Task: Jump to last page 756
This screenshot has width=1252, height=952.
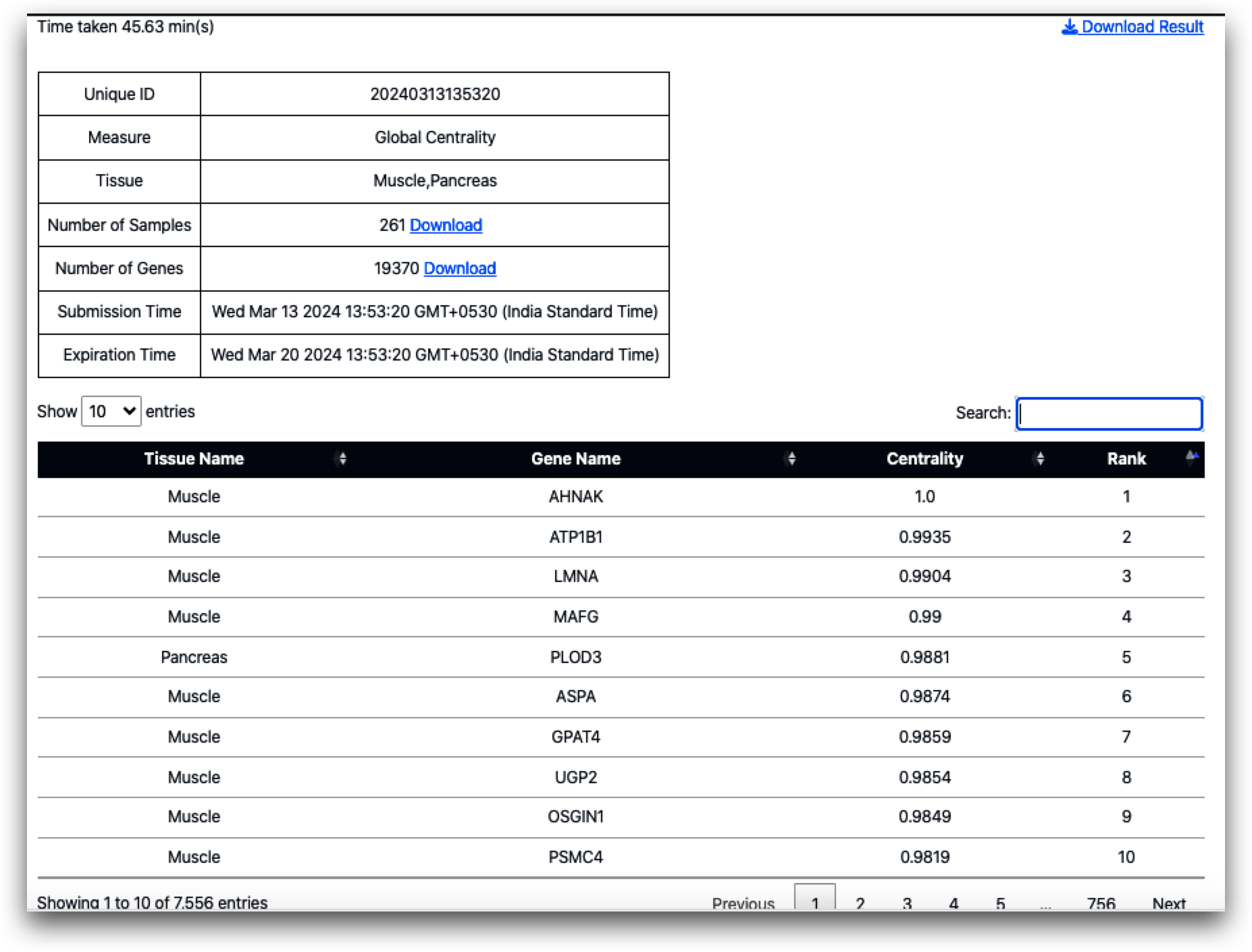Action: pyautogui.click(x=1101, y=903)
